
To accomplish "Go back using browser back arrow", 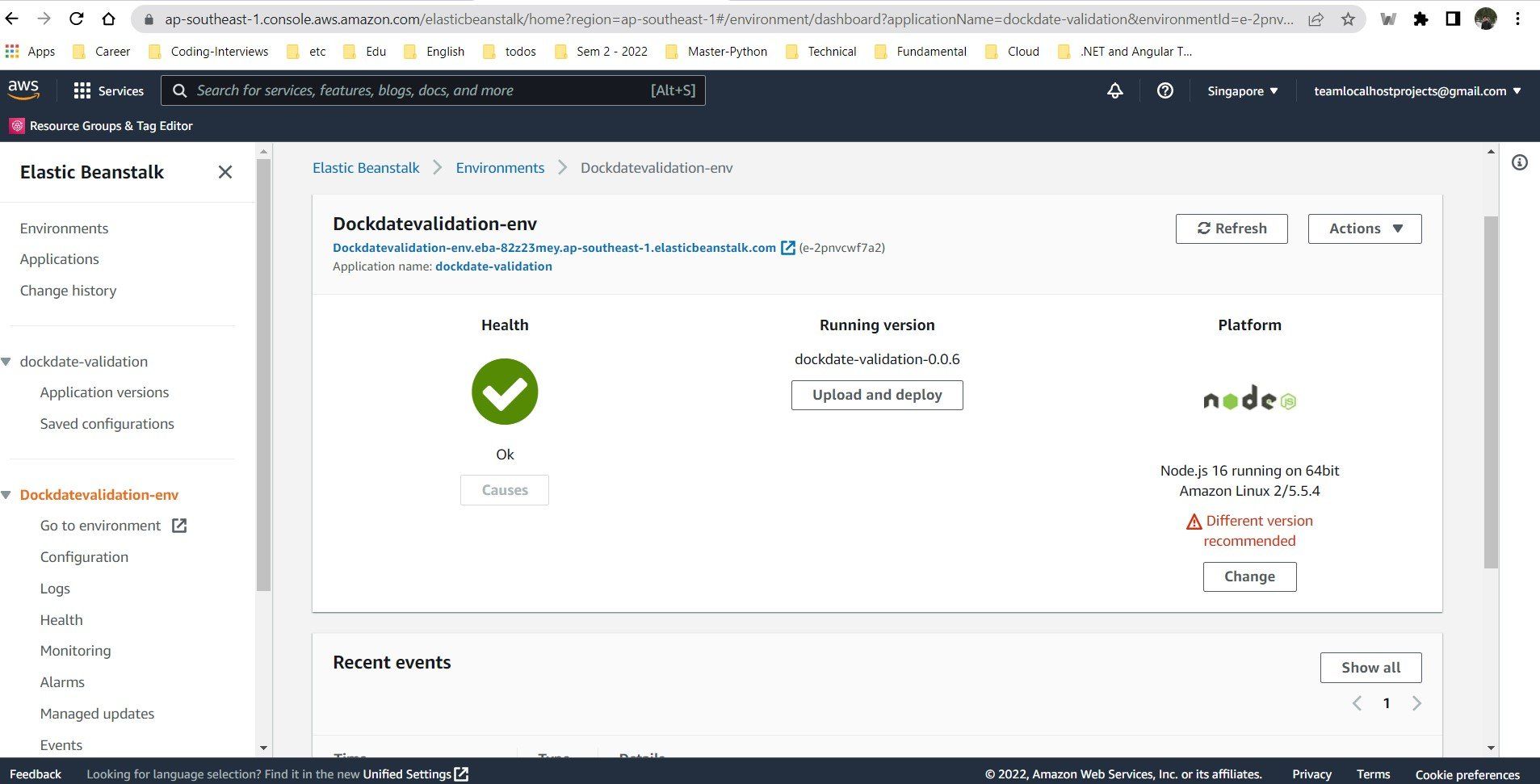I will tap(12, 19).
